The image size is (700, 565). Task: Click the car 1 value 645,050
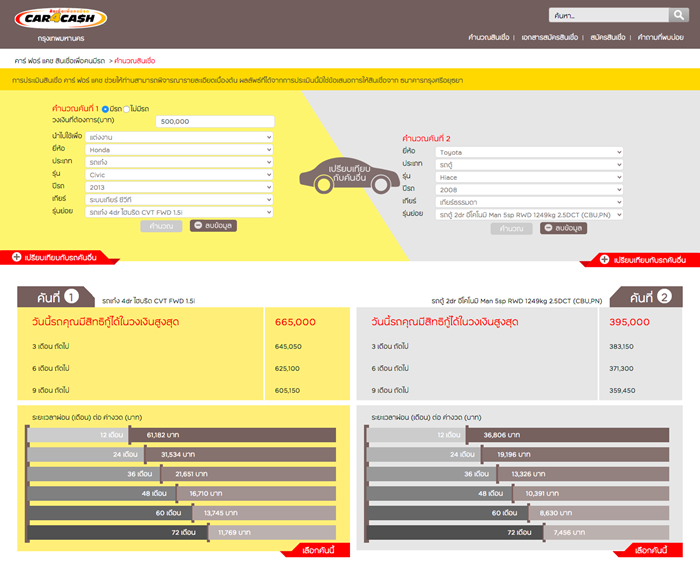click(x=288, y=346)
